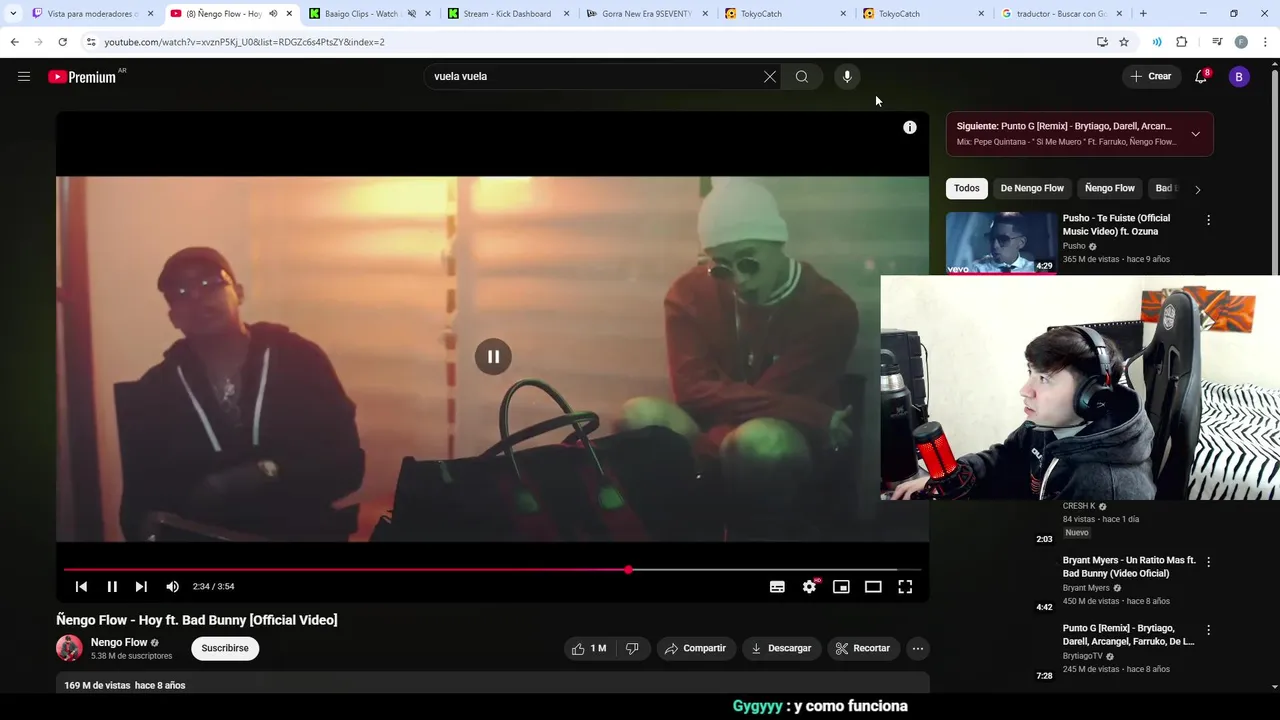
Task: Like the video with thumbs up
Action: 589,648
